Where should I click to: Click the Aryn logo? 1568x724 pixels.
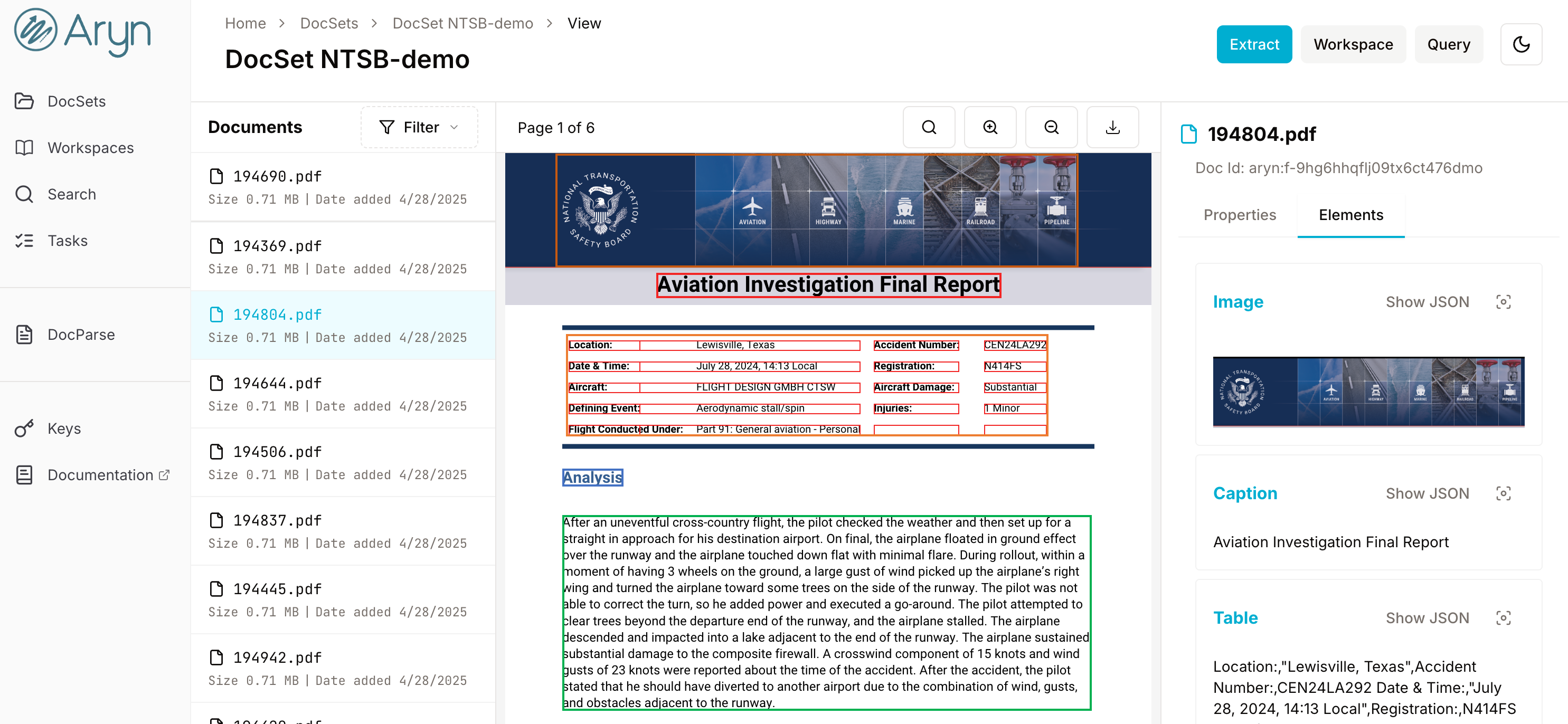tap(83, 32)
